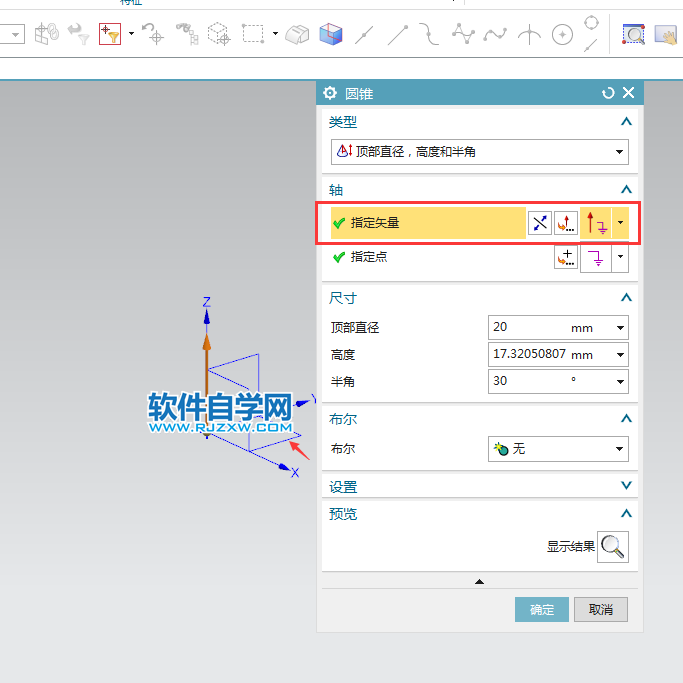Screen dimensions: 683x683
Task: Open the vector type dropdown arrow in 指定矢量 row
Action: (x=621, y=223)
